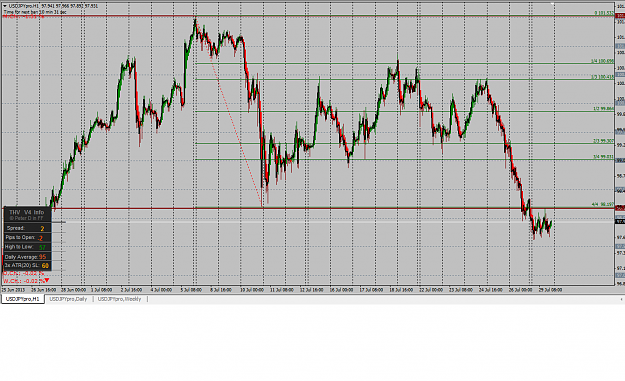This screenshot has width=625, height=381.
Task: Select the Fibonacci 1/3 100.418 level label
Action: [x=602, y=77]
